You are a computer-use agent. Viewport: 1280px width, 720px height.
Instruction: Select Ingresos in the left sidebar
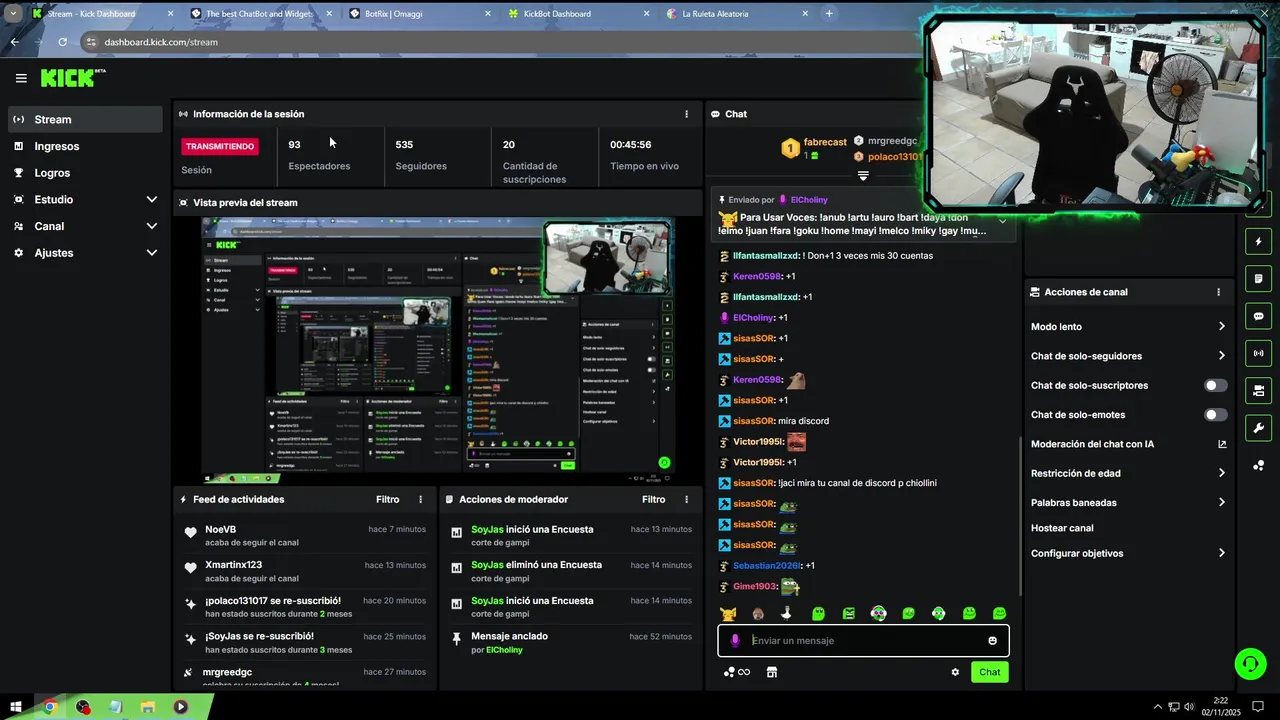pyautogui.click(x=85, y=146)
